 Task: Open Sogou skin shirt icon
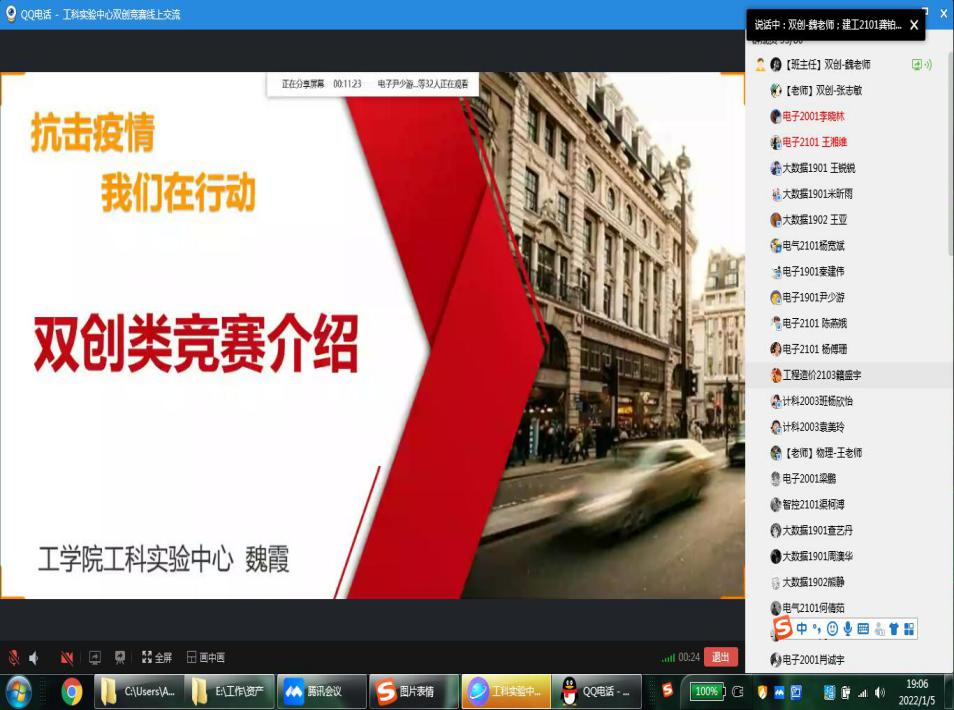[894, 629]
